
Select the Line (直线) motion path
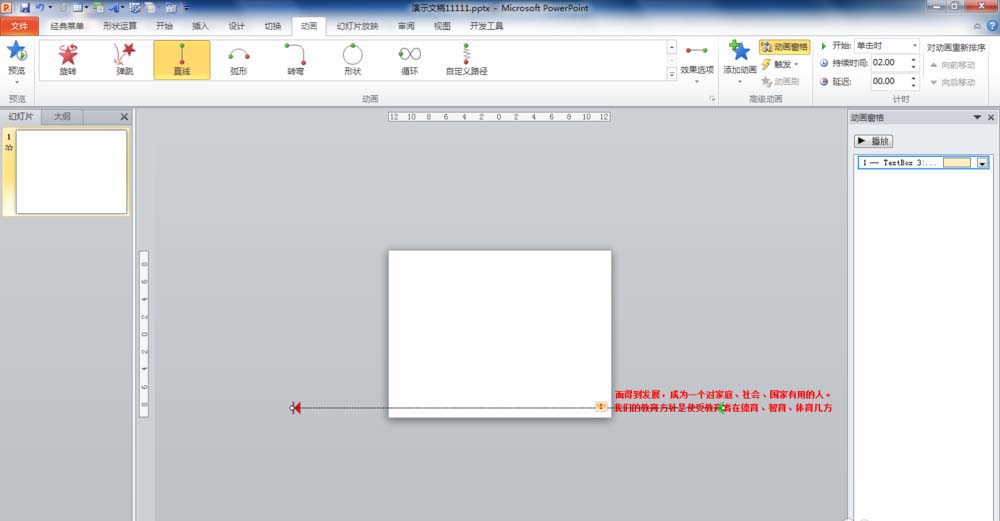[182, 60]
